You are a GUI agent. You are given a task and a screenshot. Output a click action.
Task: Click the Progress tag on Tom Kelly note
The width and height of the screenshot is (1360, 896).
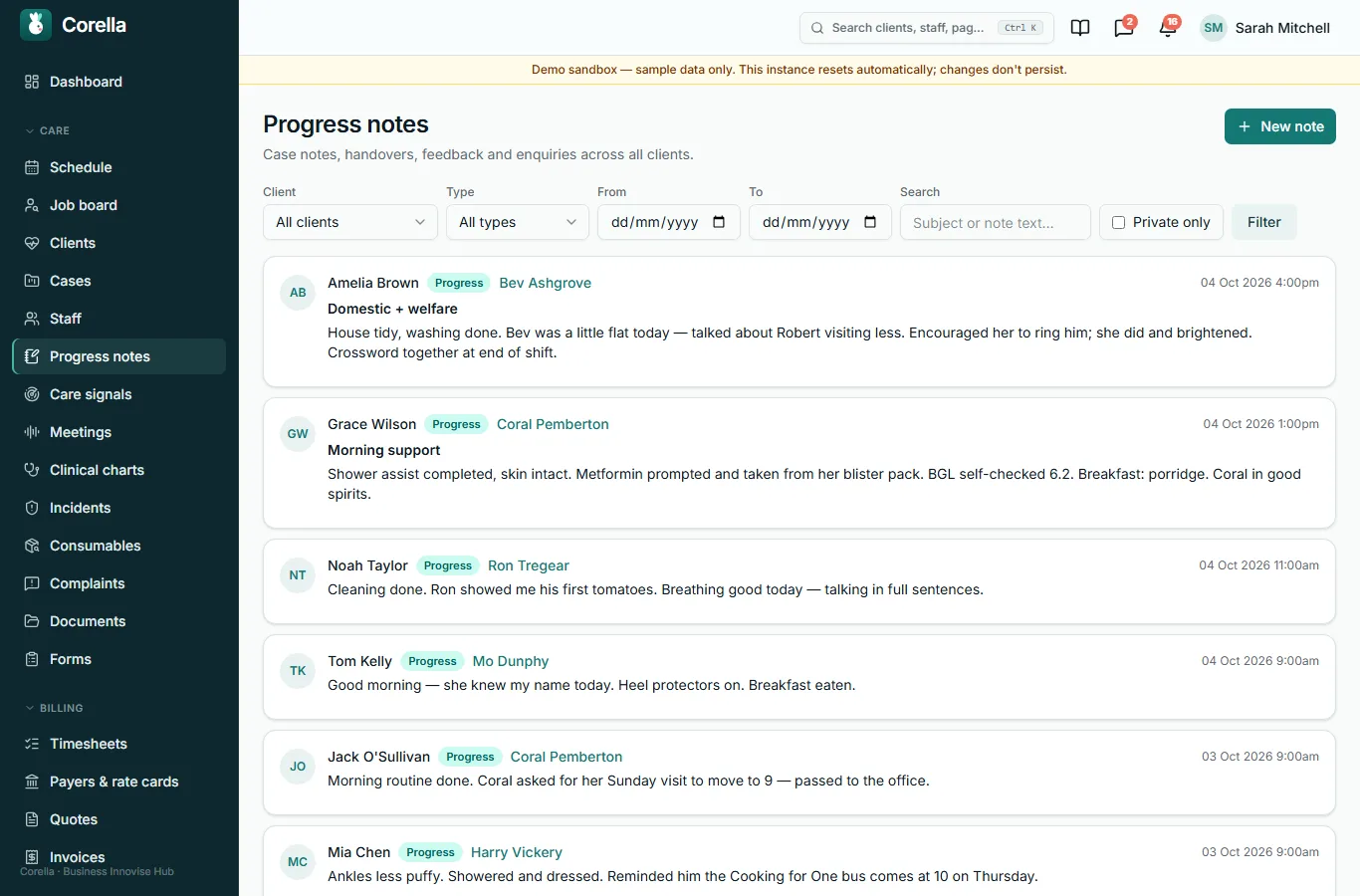(x=432, y=661)
